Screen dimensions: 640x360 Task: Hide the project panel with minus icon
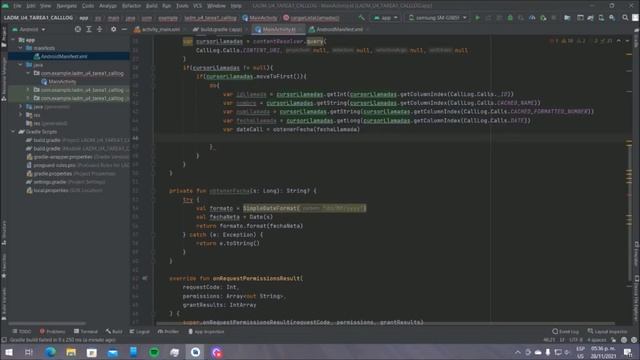pyautogui.click(x=124, y=29)
